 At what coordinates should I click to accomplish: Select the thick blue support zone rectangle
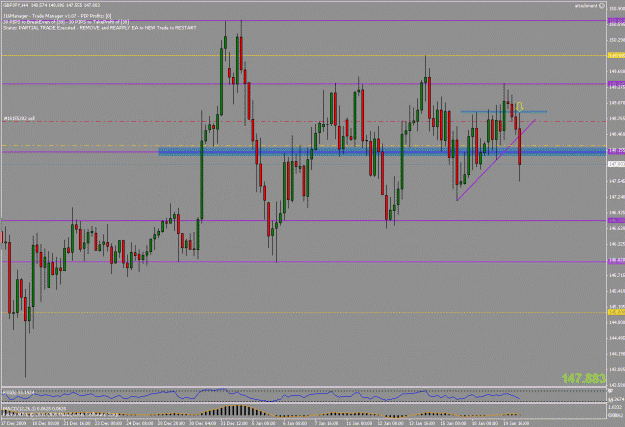click(382, 152)
